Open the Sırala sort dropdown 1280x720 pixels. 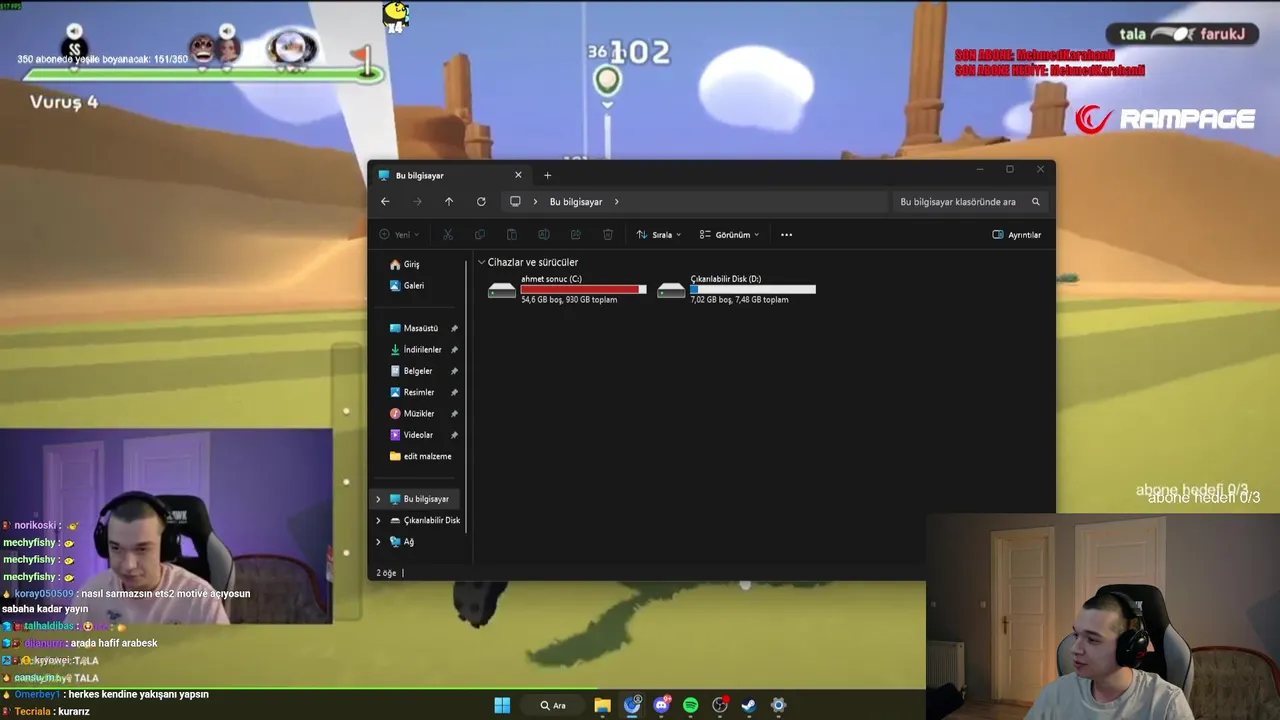tap(659, 235)
